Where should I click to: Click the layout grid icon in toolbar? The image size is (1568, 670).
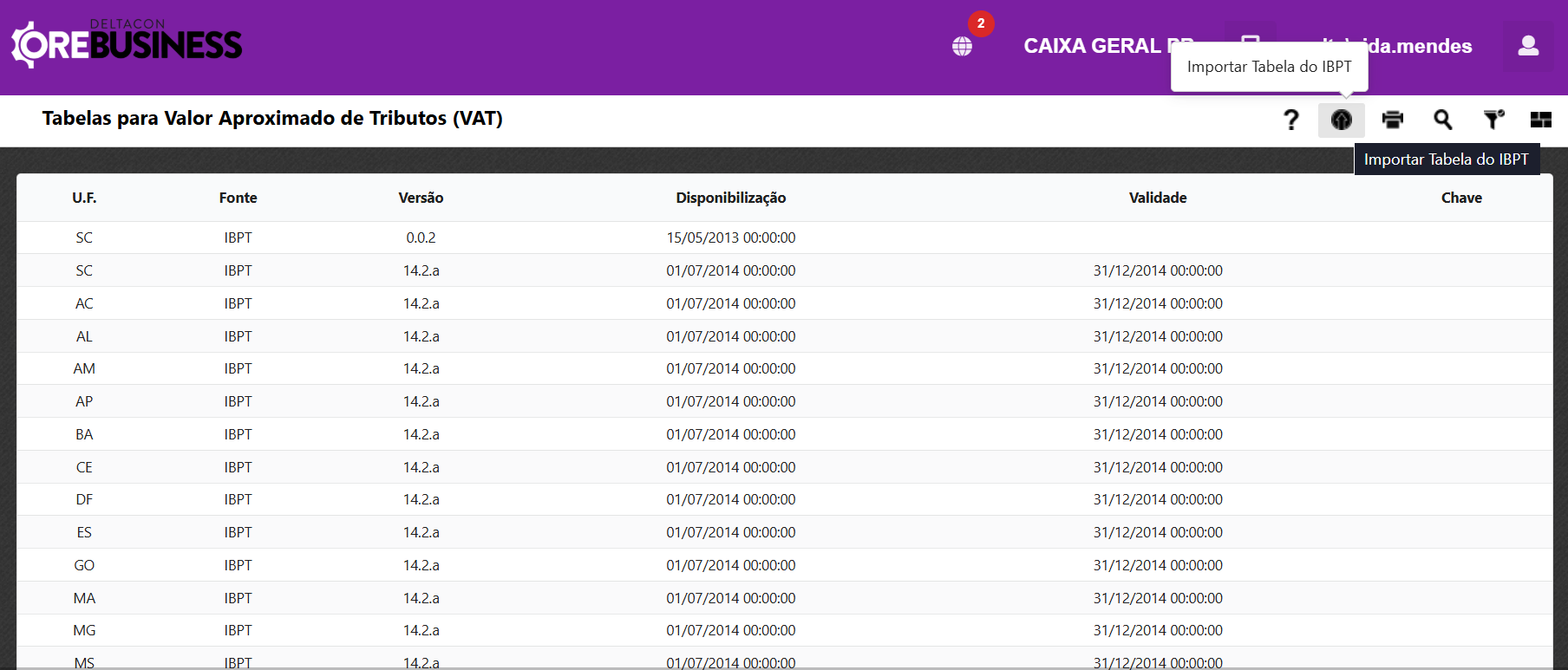coord(1540,120)
